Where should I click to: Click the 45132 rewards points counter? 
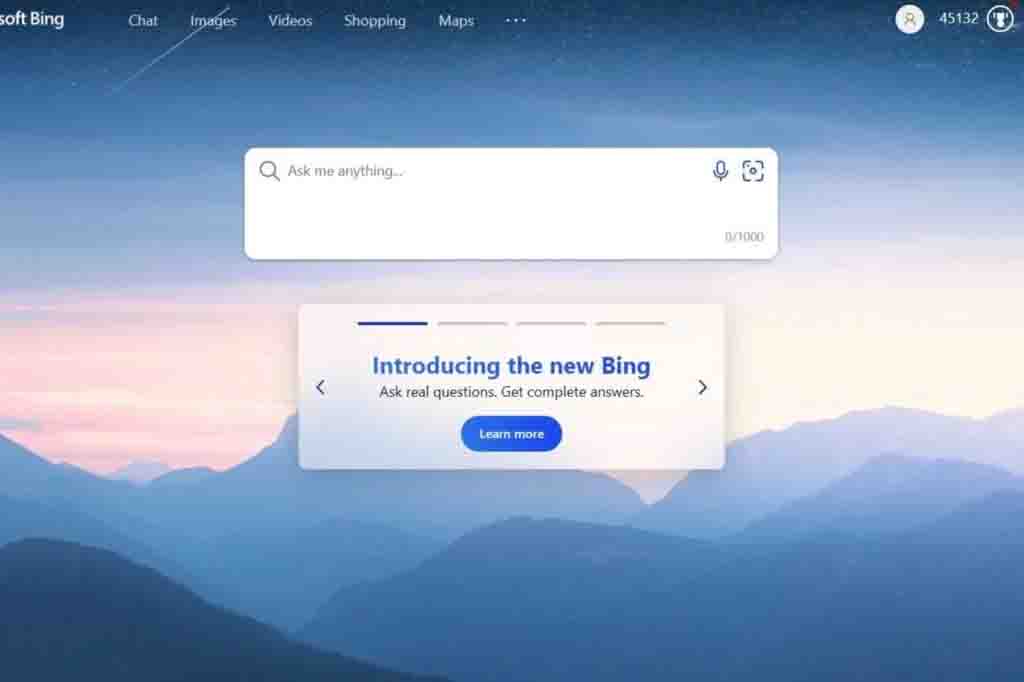click(959, 18)
